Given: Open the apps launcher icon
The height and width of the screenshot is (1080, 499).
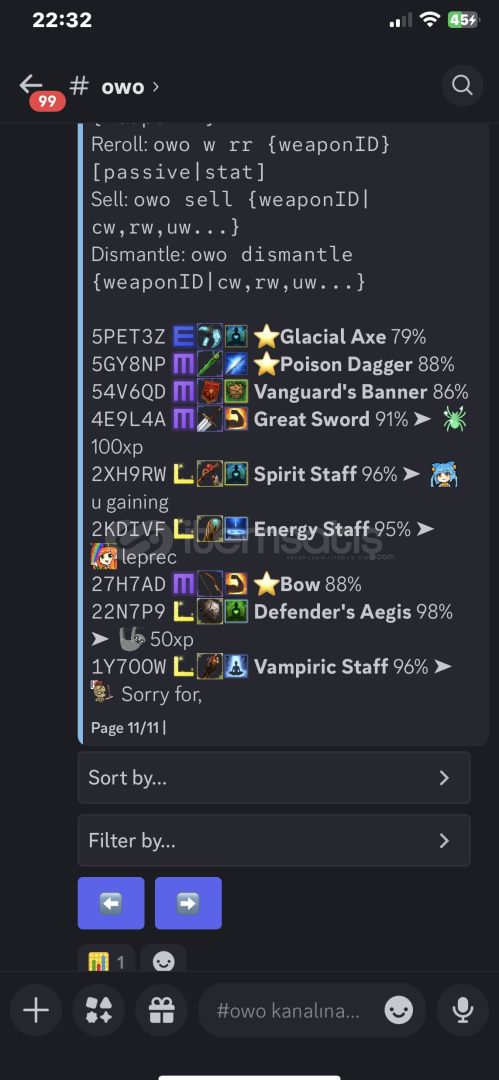Looking at the screenshot, I should click(99, 1010).
